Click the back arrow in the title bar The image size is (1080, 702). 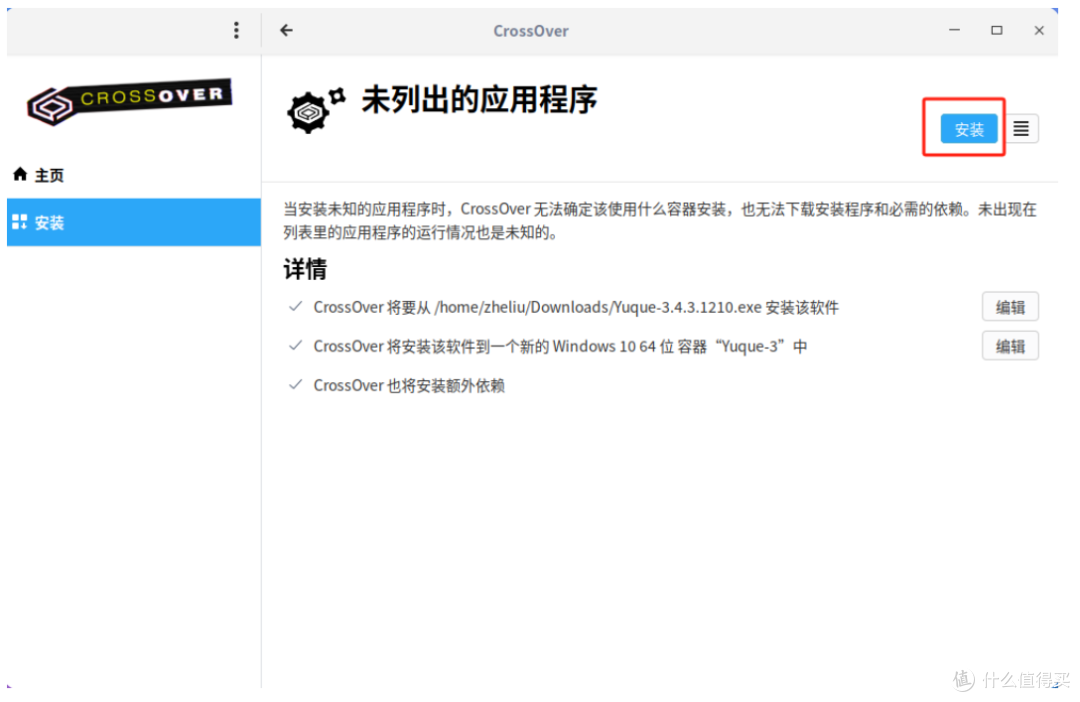[285, 30]
